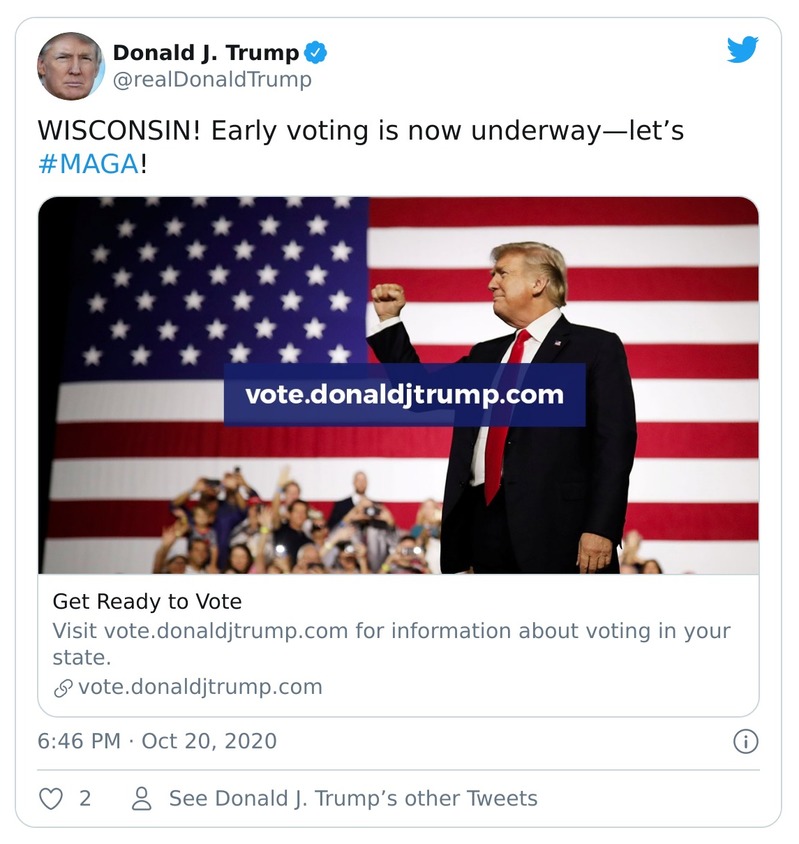Click the verified badge next to Trump's name
This screenshot has height=844, width=799.
[x=317, y=53]
